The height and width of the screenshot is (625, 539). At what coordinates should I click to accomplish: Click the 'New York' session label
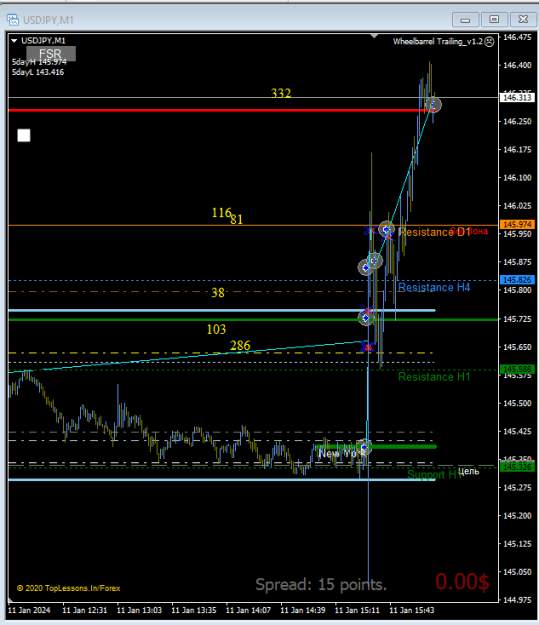[342, 454]
